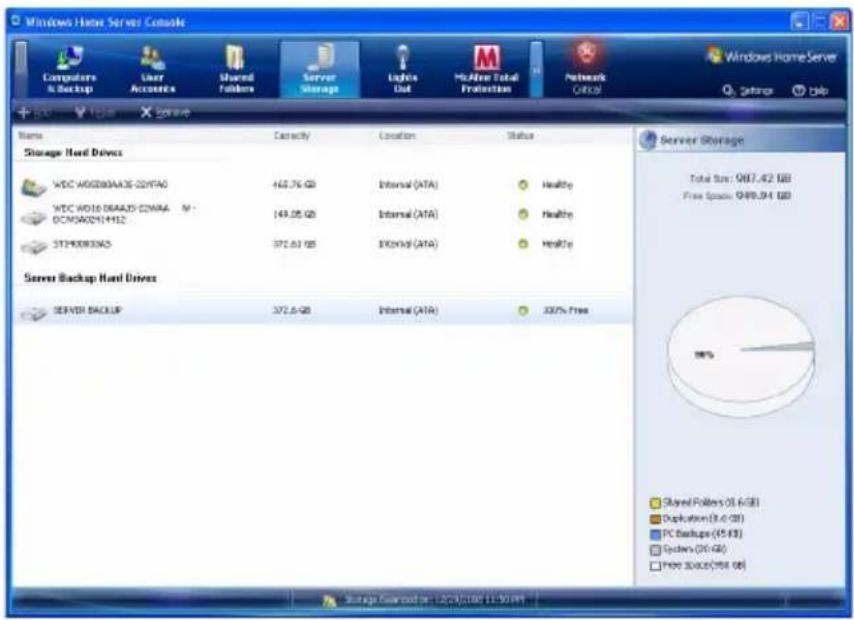The image size is (854, 620).
Task: Click the green status icon of ST drive
Action: (523, 244)
